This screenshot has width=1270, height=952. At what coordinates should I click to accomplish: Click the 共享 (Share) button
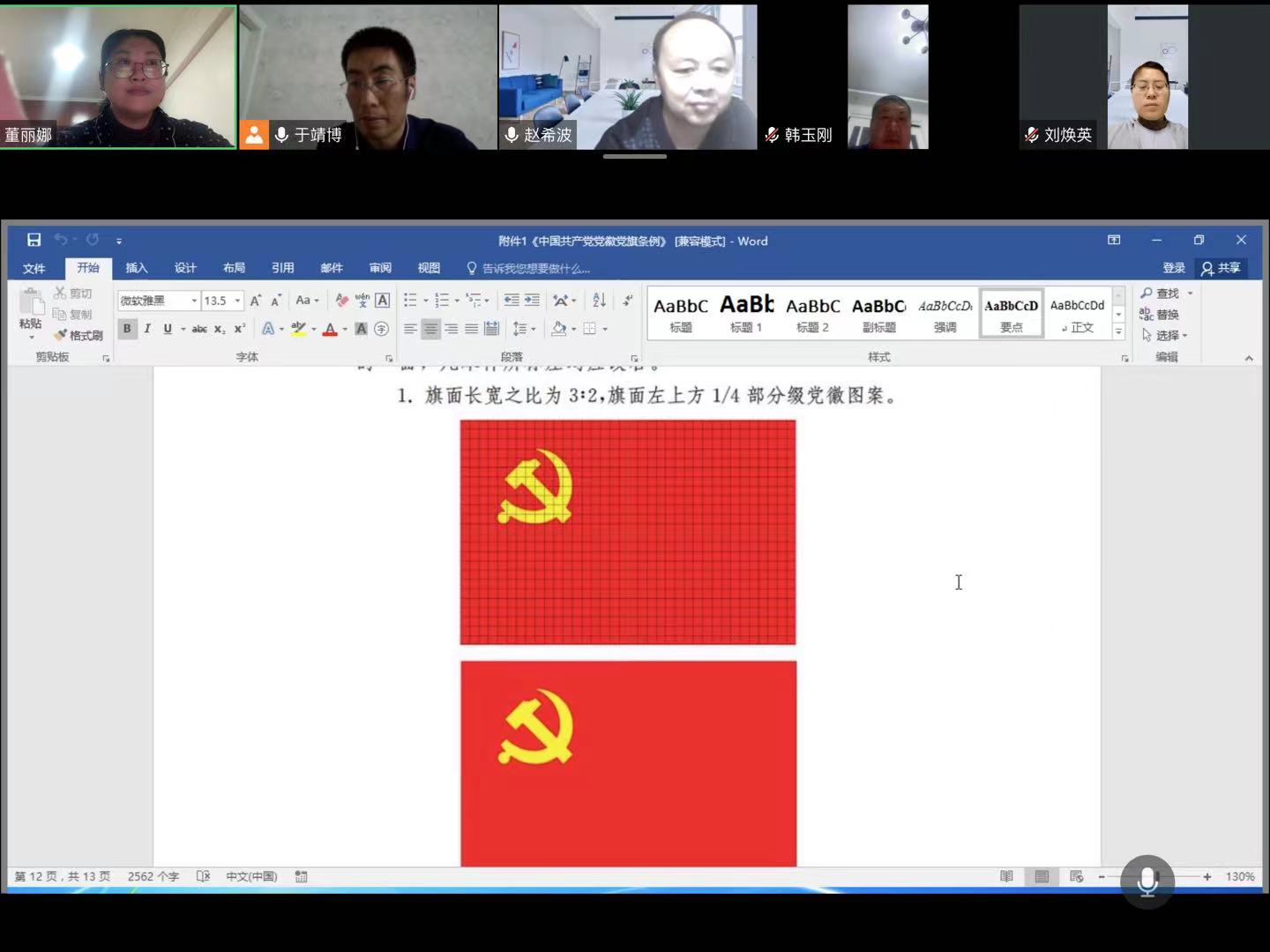[x=1221, y=268]
